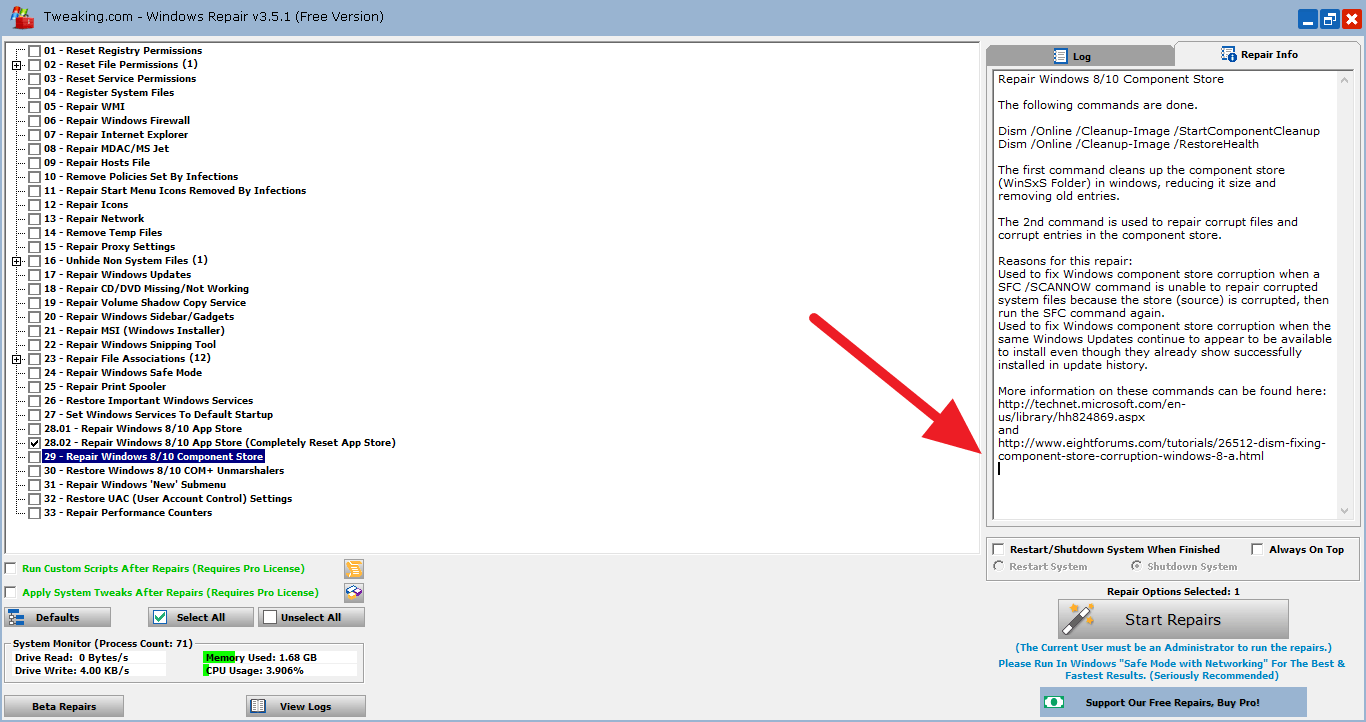Click the Defaults button

click(58, 617)
